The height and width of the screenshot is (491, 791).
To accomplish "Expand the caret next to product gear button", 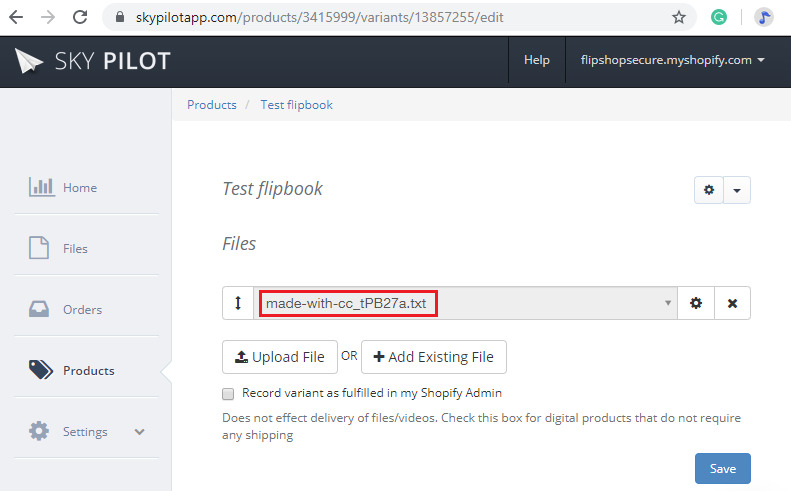I will coord(738,190).
